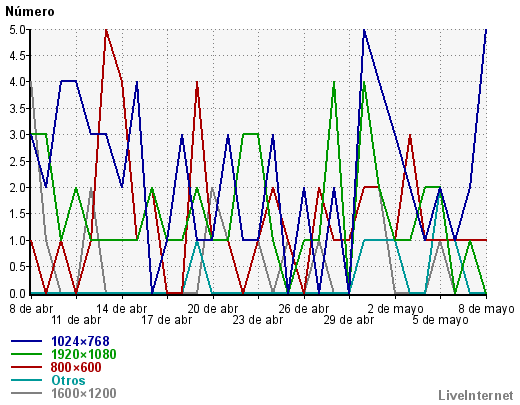520x405 pixels.
Task: Click the 23 de abr date label
Action: [x=258, y=320]
